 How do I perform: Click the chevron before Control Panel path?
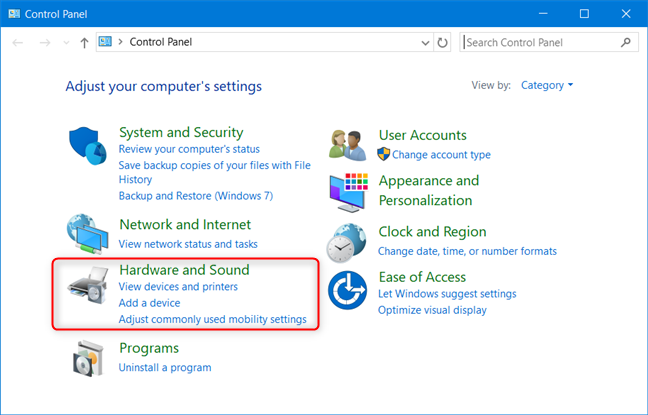click(x=120, y=42)
